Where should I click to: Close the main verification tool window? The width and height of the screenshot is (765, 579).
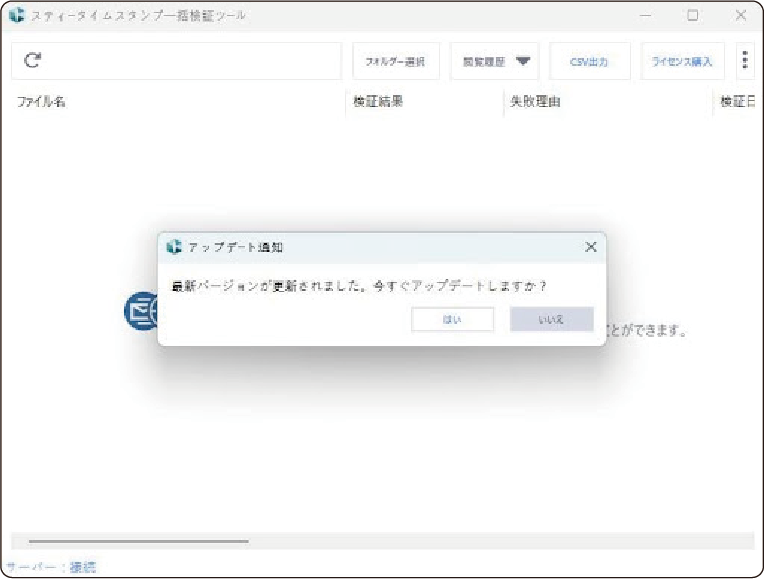point(740,16)
